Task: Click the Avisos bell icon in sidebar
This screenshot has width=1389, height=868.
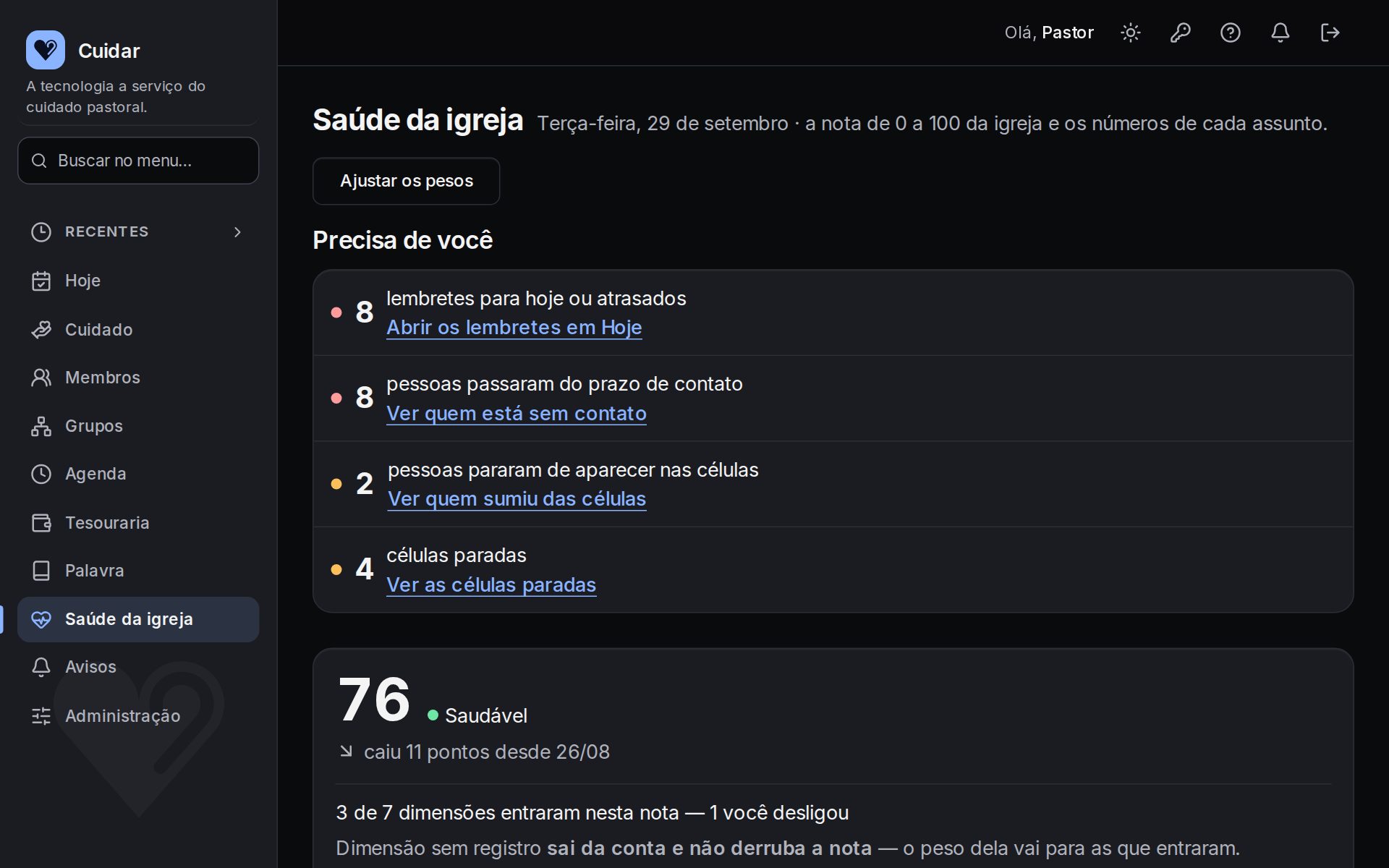Action: (41, 667)
